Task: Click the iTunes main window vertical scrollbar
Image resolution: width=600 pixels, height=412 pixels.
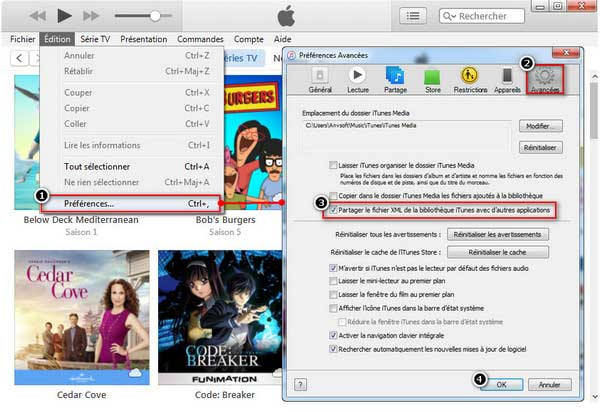Action: [x=594, y=111]
